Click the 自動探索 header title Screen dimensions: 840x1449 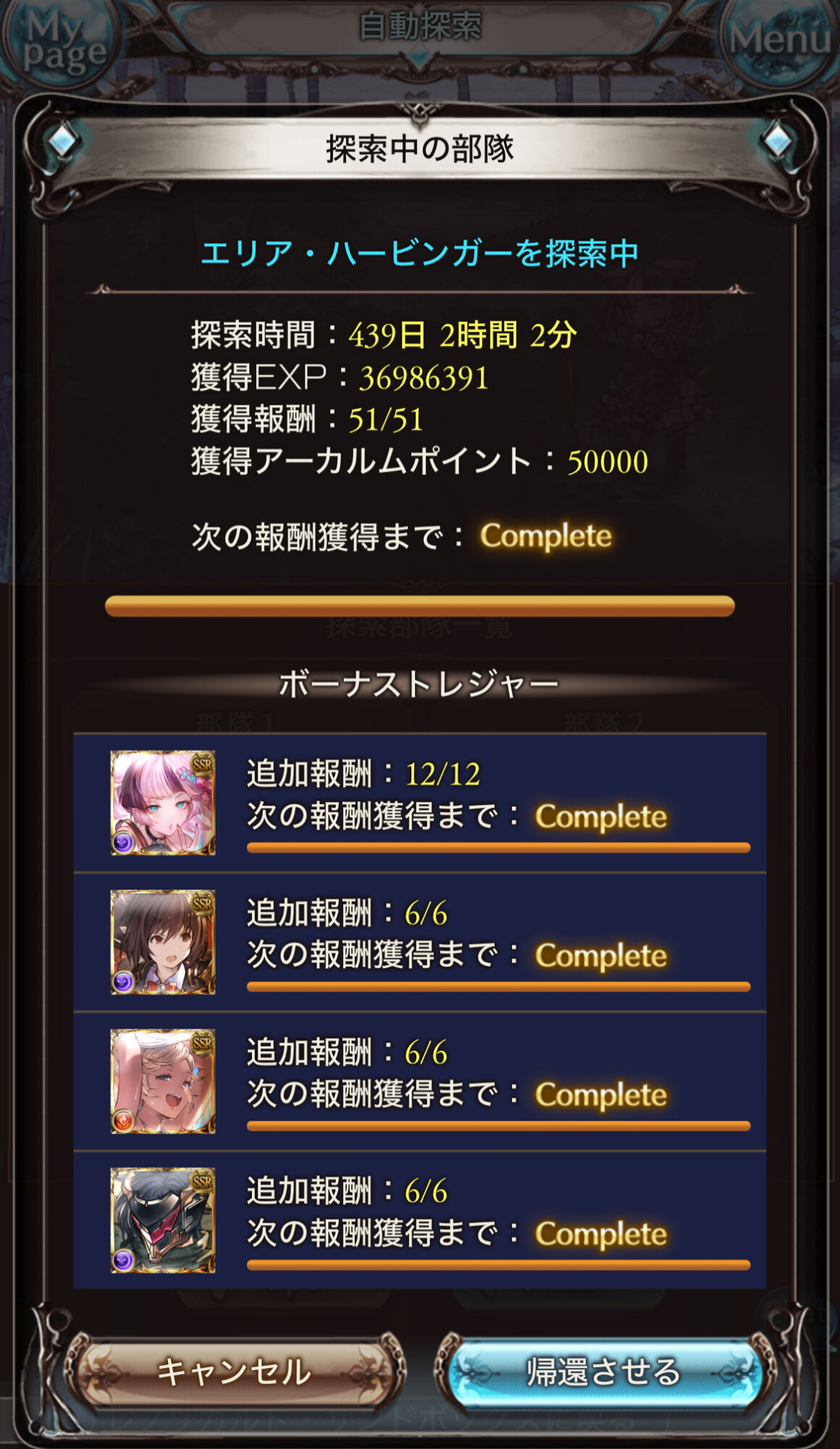click(x=420, y=26)
